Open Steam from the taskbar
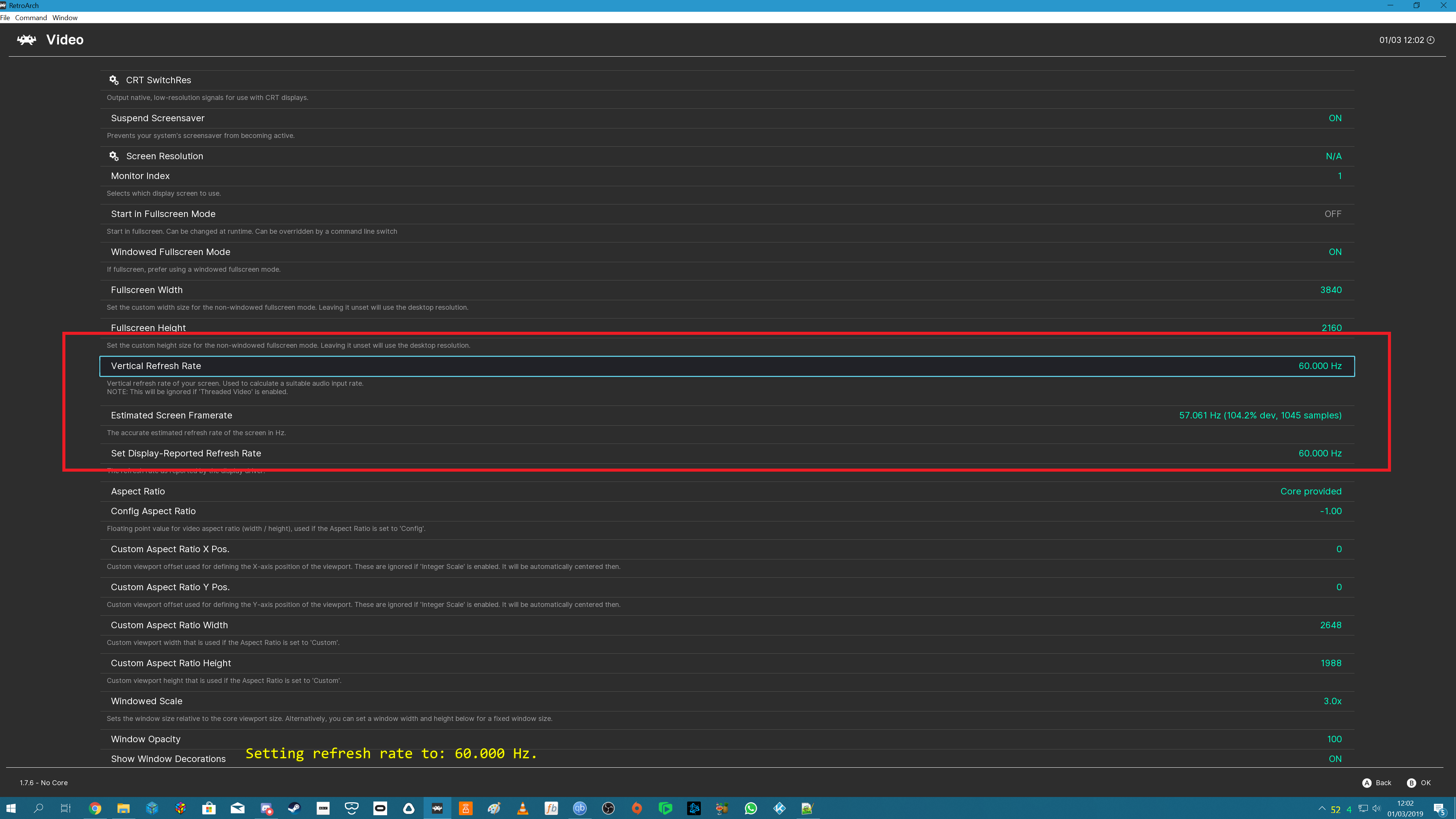The height and width of the screenshot is (819, 1456). [294, 808]
